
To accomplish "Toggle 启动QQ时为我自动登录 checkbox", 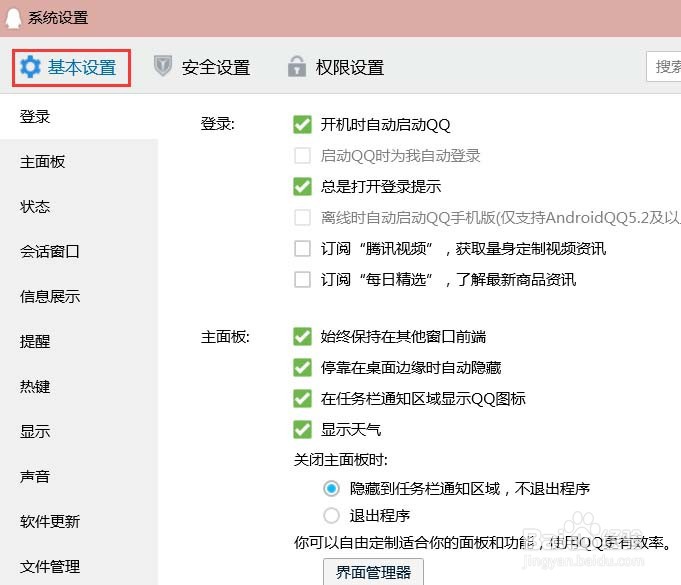I will (302, 155).
